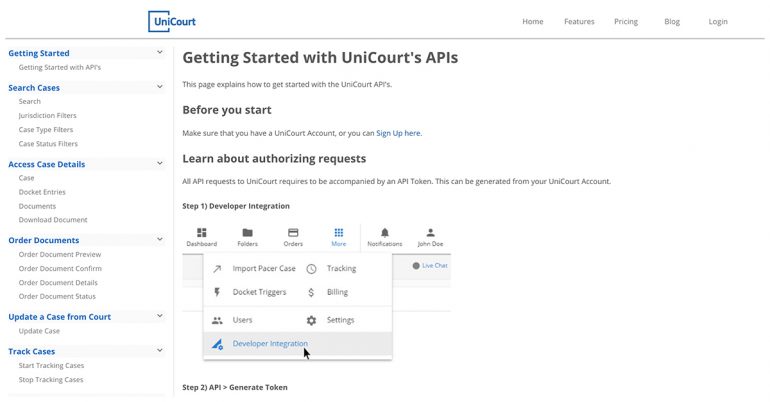Click the Live Chat status dot icon
The image size is (770, 402).
[416, 266]
